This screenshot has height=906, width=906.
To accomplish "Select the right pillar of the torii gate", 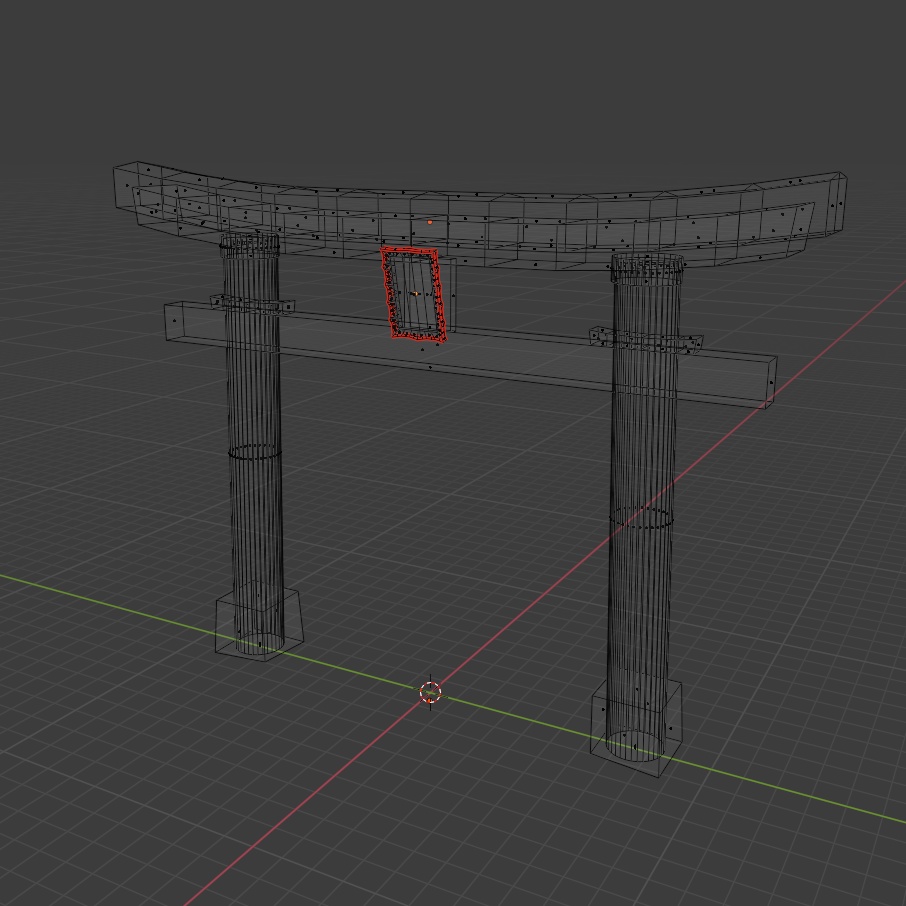I will pos(643,507).
